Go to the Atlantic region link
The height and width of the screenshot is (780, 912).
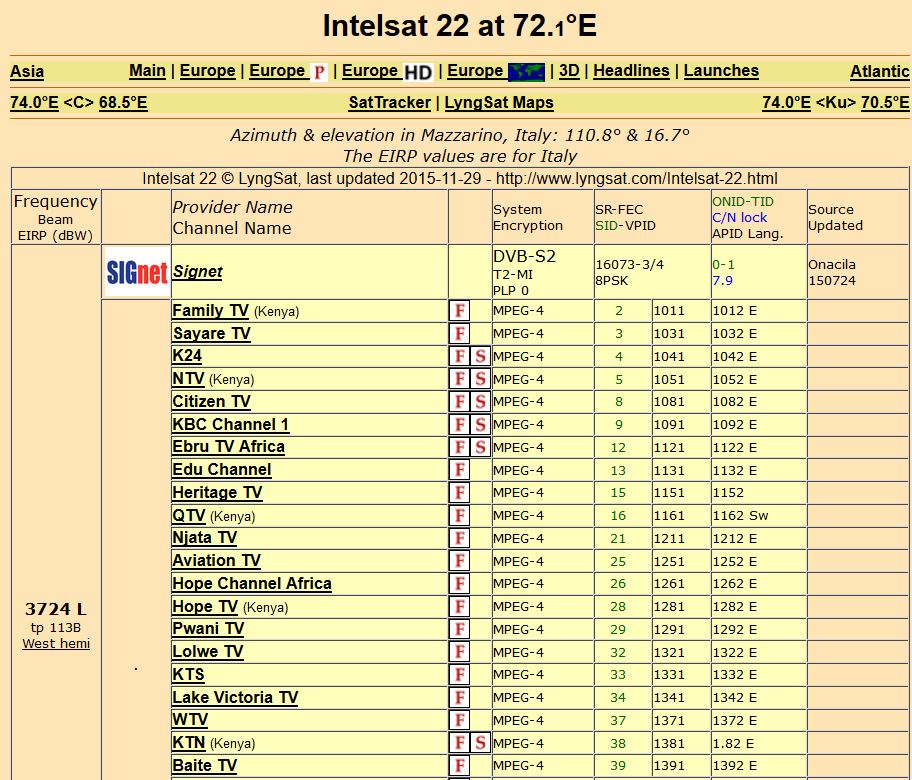point(879,72)
